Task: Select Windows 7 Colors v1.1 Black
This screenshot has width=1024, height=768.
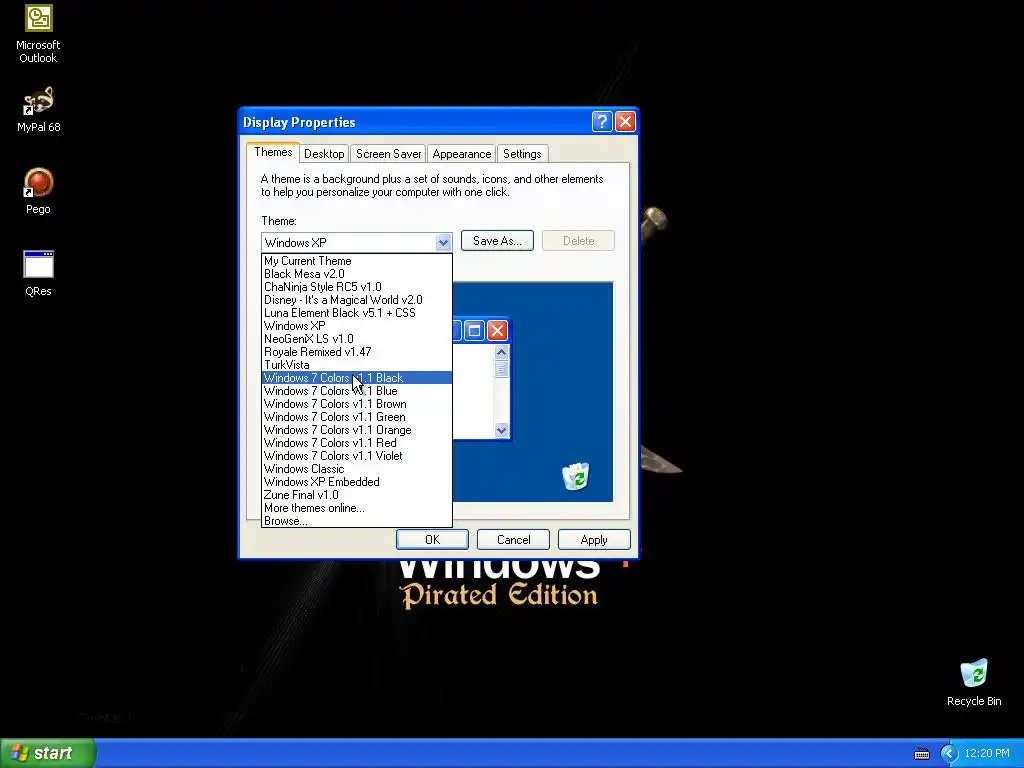Action: pyautogui.click(x=357, y=378)
